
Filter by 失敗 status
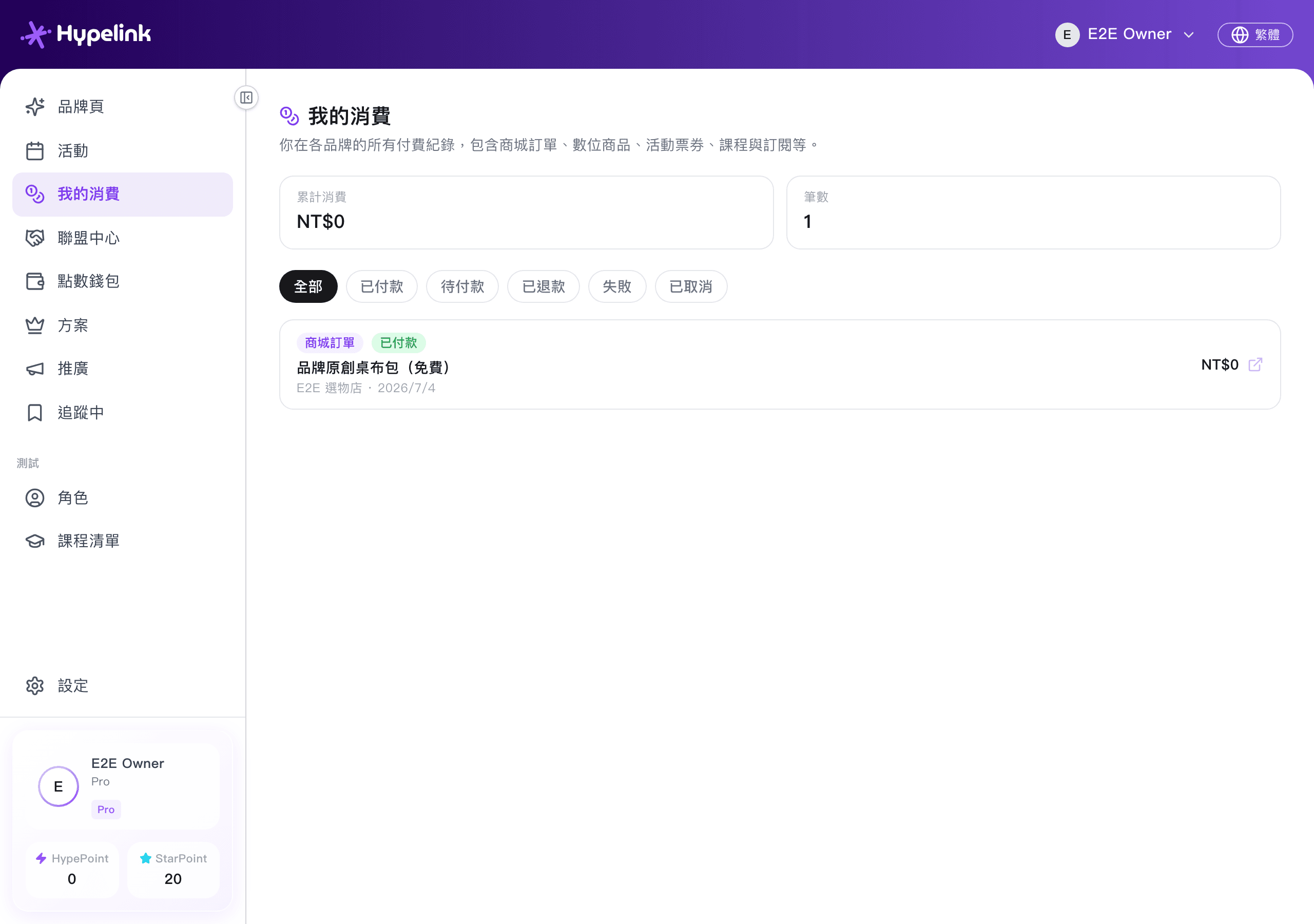point(617,286)
